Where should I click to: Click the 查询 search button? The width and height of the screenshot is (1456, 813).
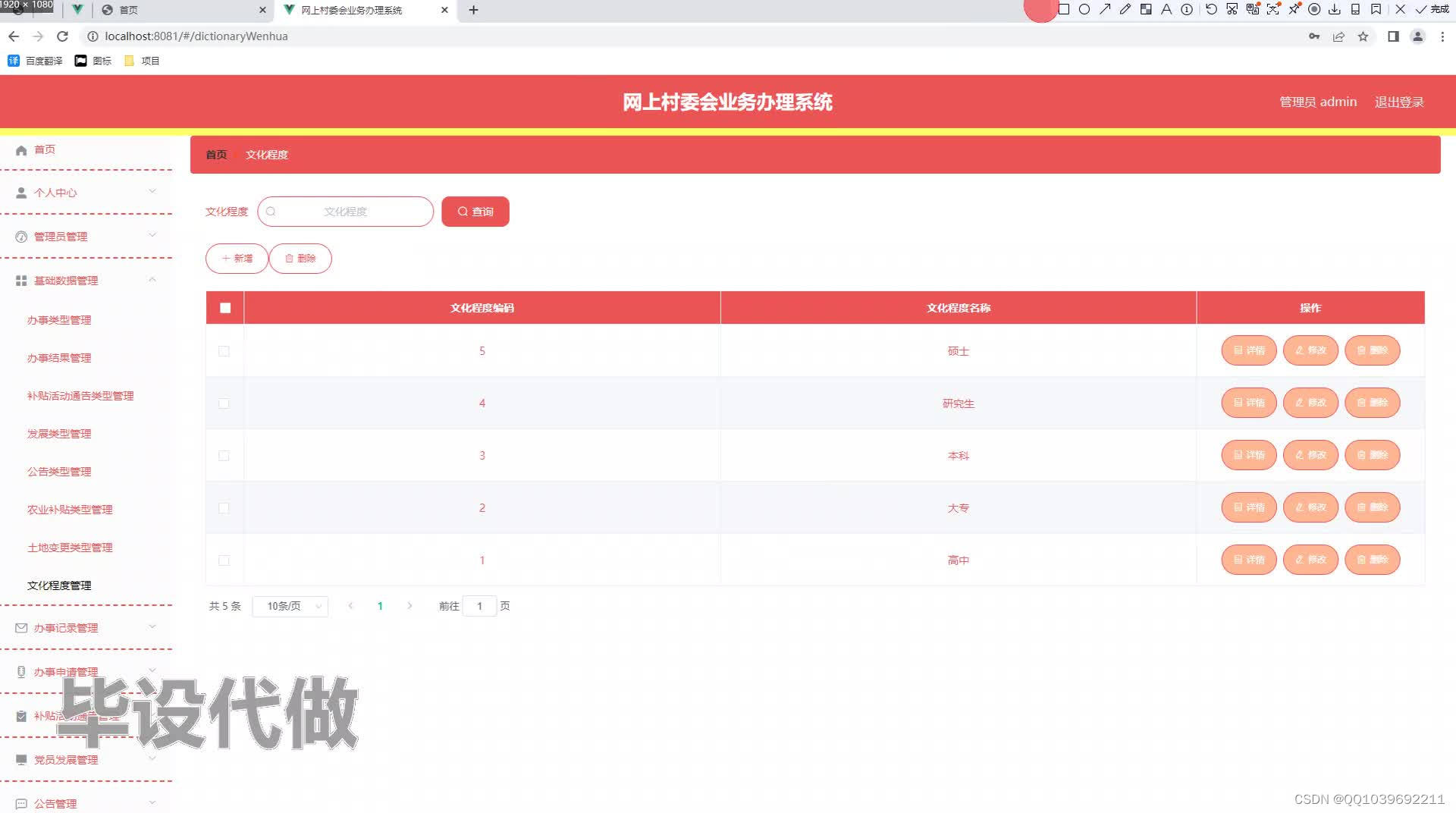tap(475, 212)
